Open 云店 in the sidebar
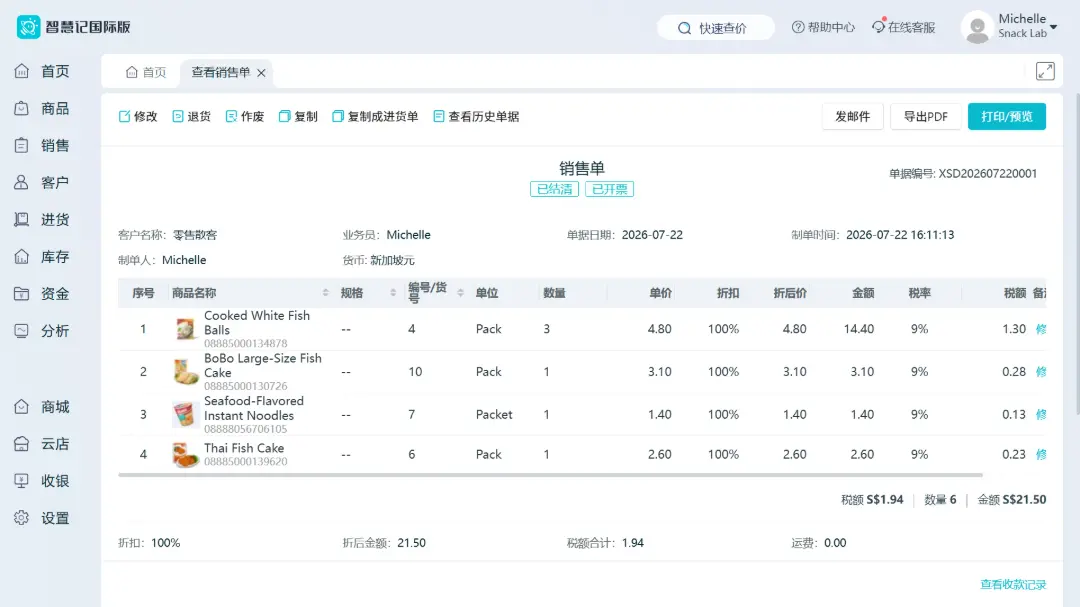 click(x=41, y=444)
